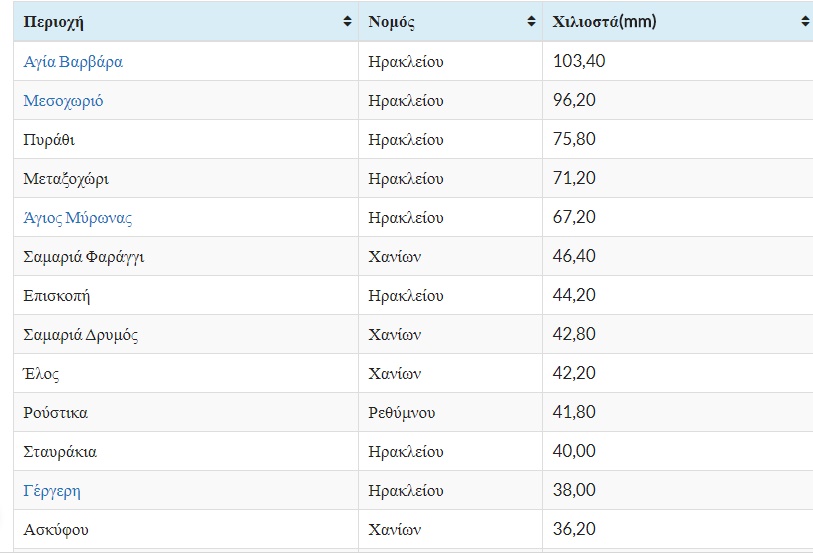This screenshot has width=813, height=553.
Task: Click the Χιλιοστά(mm) header label
Action: 604,21
